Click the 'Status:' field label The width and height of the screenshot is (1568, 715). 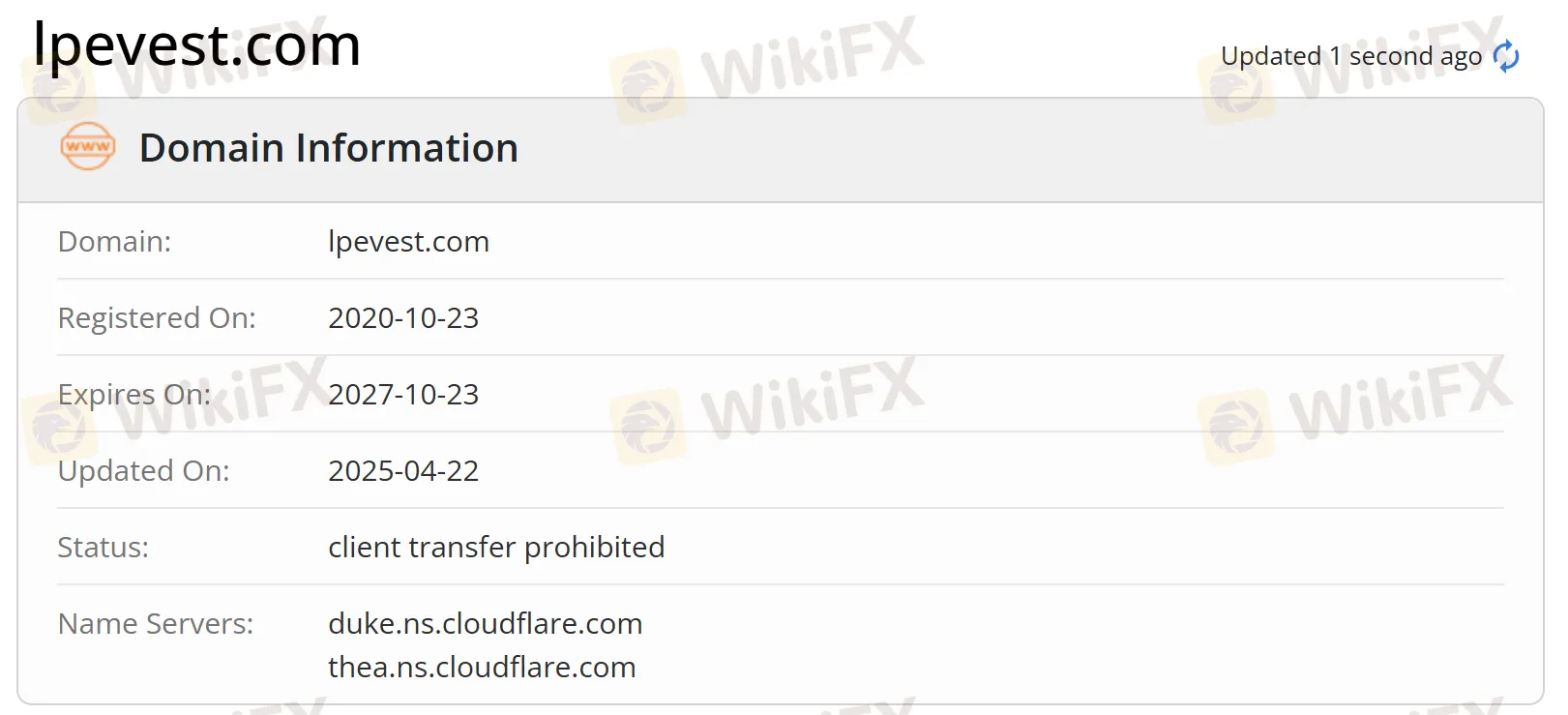(104, 547)
